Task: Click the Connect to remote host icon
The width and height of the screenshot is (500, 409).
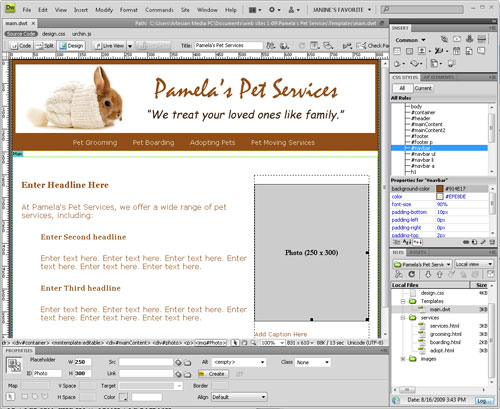Action: (x=399, y=274)
